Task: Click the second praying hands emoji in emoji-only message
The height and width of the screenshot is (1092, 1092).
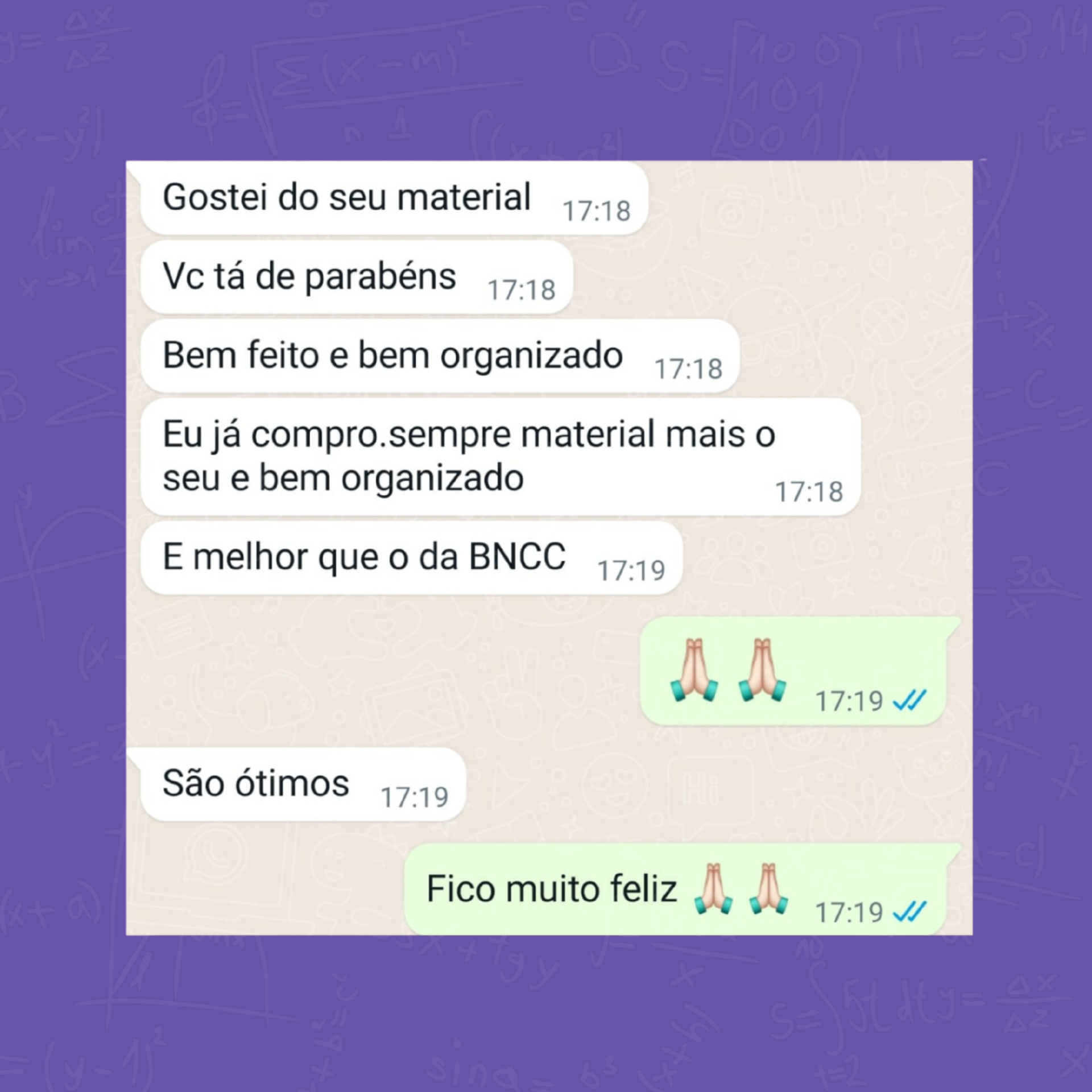Action: pyautogui.click(x=762, y=669)
